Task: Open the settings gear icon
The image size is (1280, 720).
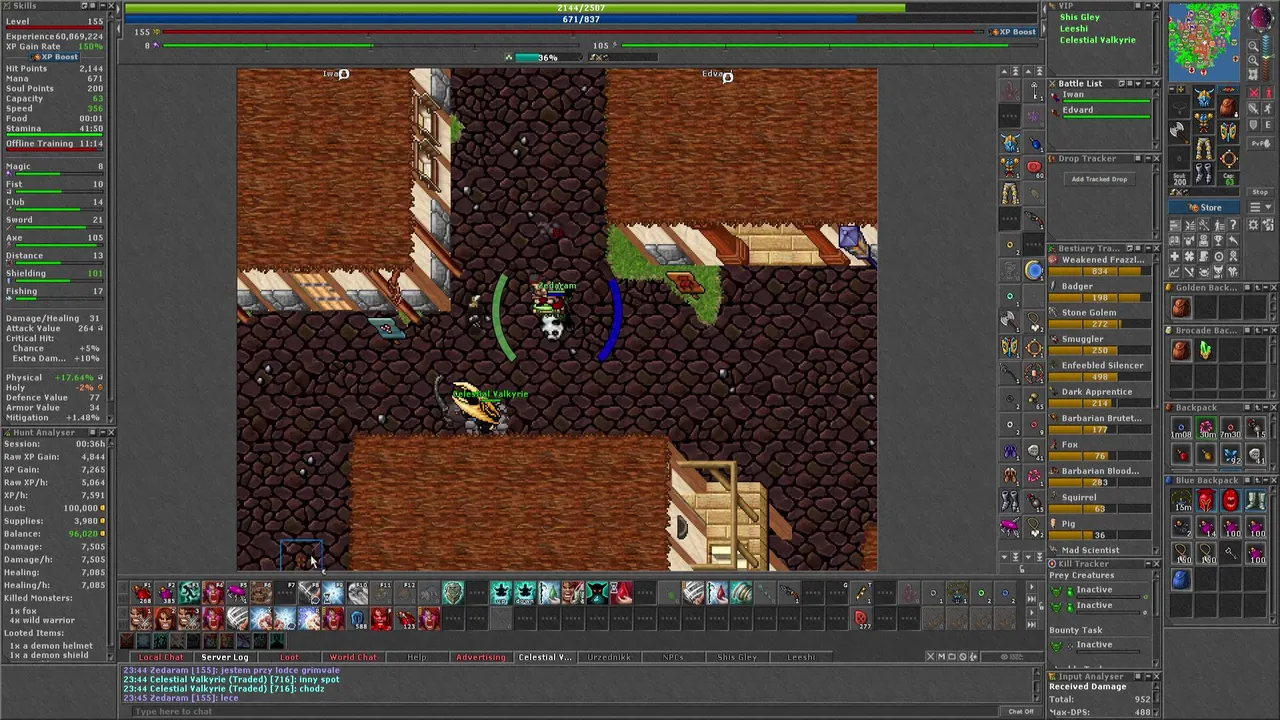Action: tap(1253, 224)
